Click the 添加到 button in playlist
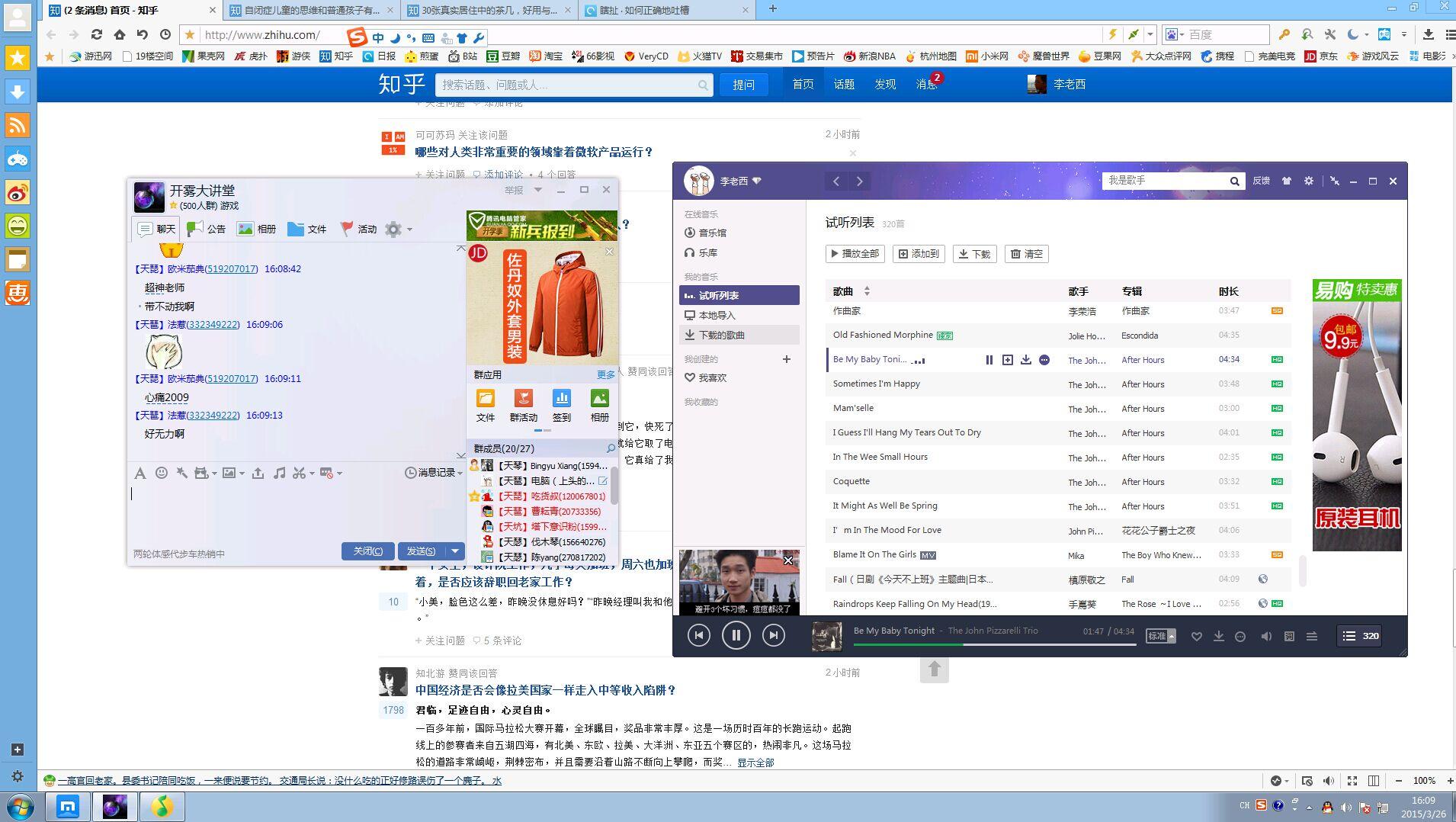Screen dimensions: 1456x822 point(919,254)
